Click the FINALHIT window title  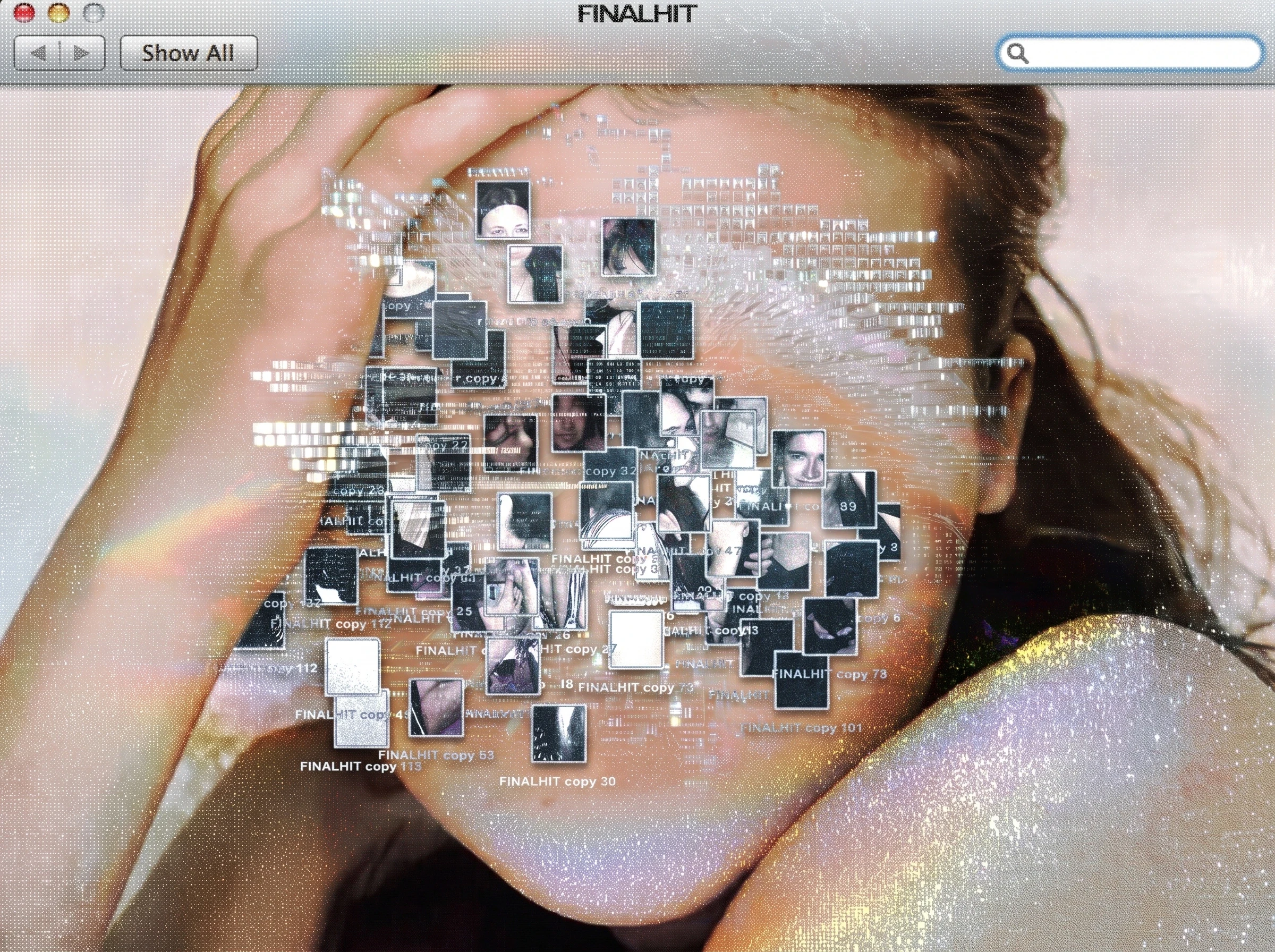click(637, 14)
